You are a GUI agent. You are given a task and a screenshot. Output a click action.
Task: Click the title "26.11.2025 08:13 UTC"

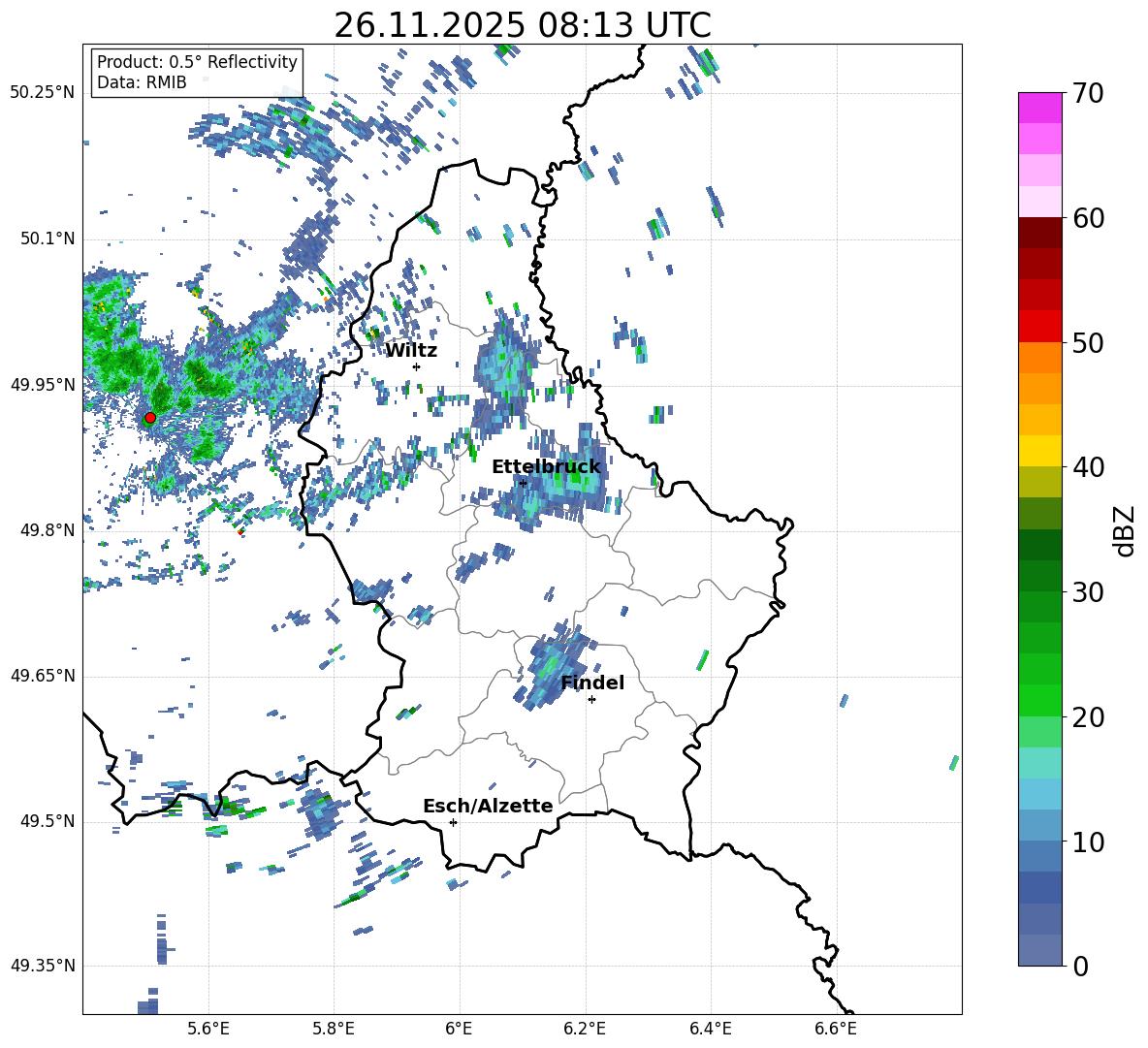coord(522,25)
